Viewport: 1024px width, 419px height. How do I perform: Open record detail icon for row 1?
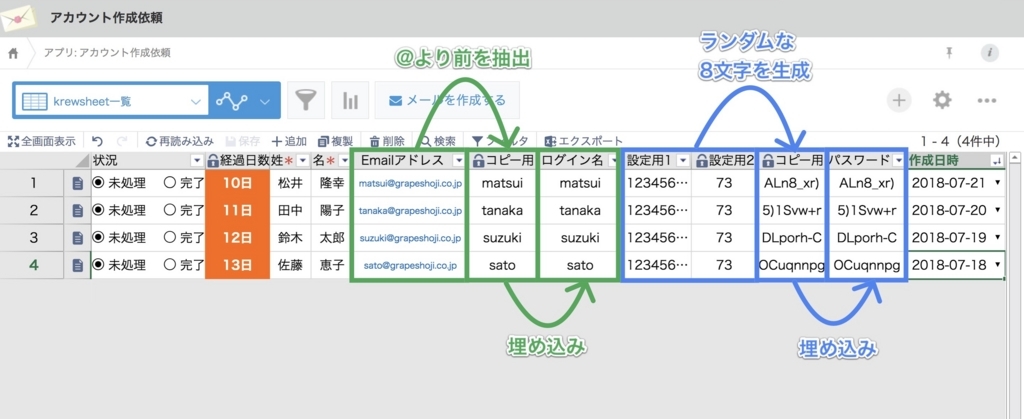click(x=77, y=183)
